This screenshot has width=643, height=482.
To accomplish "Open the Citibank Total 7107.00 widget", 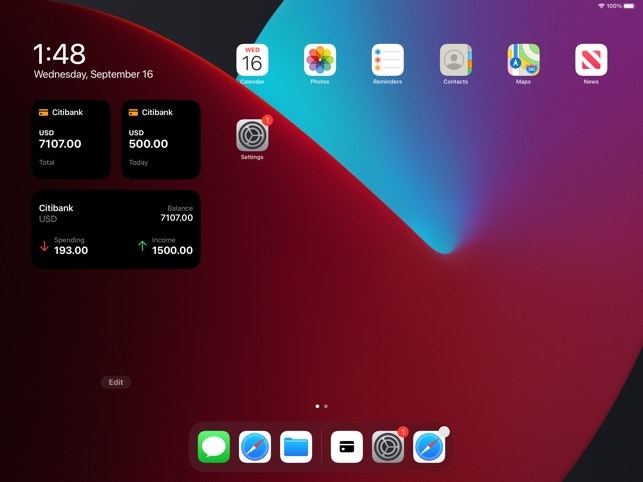I will pos(71,139).
